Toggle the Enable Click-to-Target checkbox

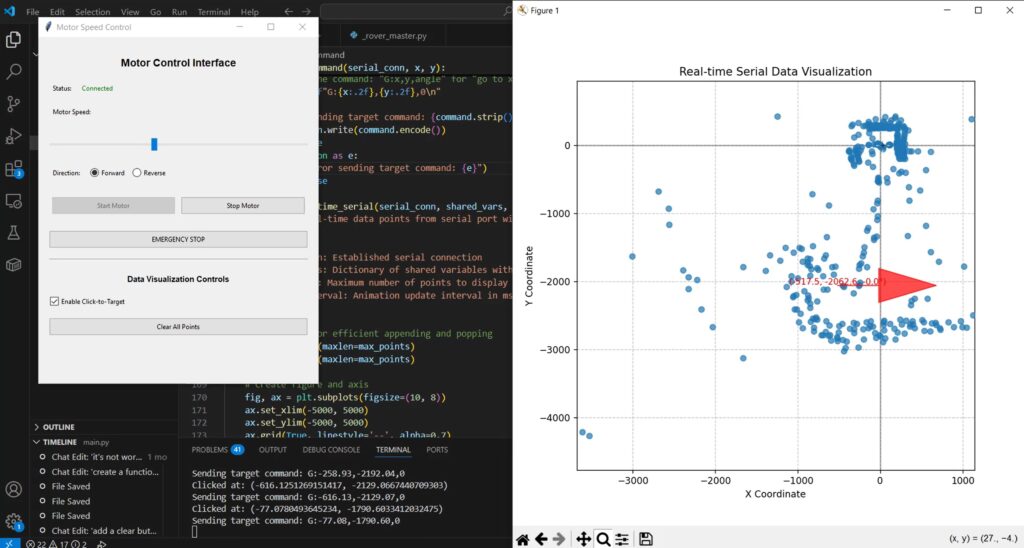point(55,301)
